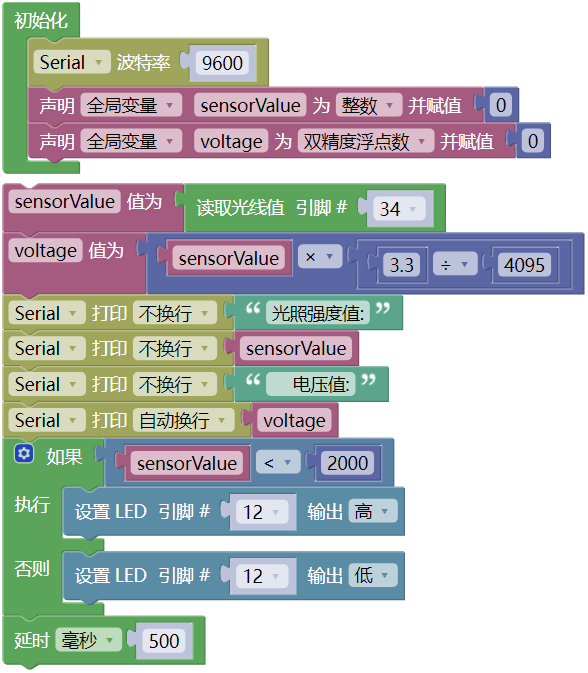Click the blue gear icon on the 如果 block
This screenshot has width=588, height=673.
coord(24,454)
